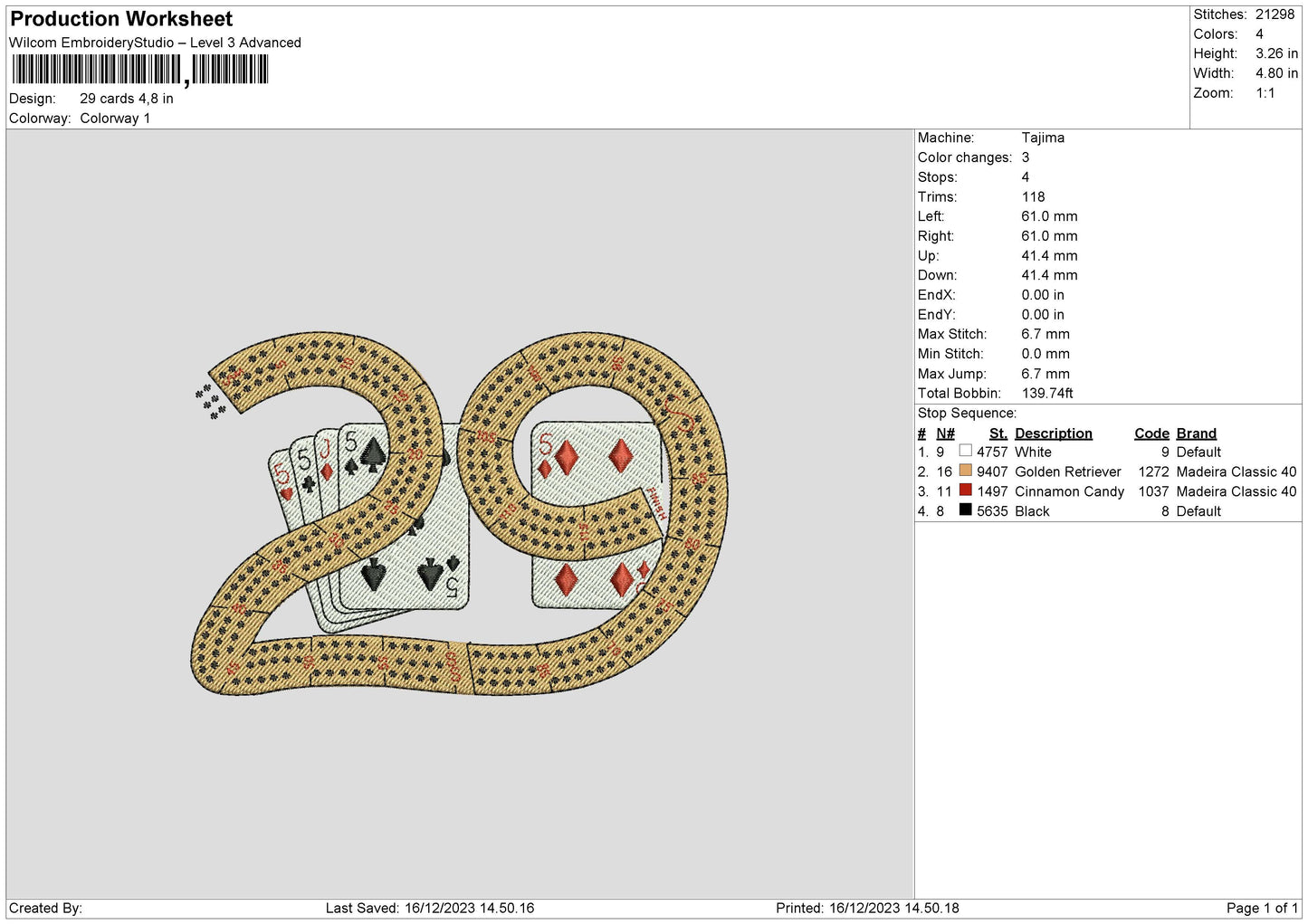
Task: Click the Colors count 4 at top right
Action: click(x=1259, y=34)
